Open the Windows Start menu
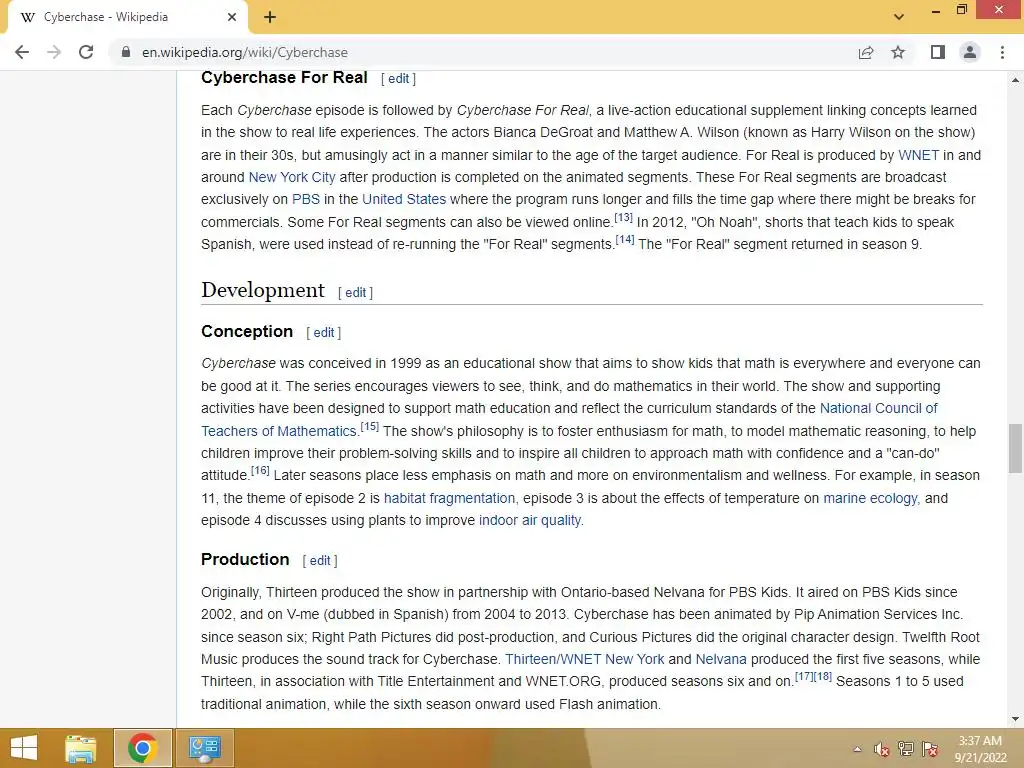Viewport: 1024px width, 768px height. (x=24, y=748)
